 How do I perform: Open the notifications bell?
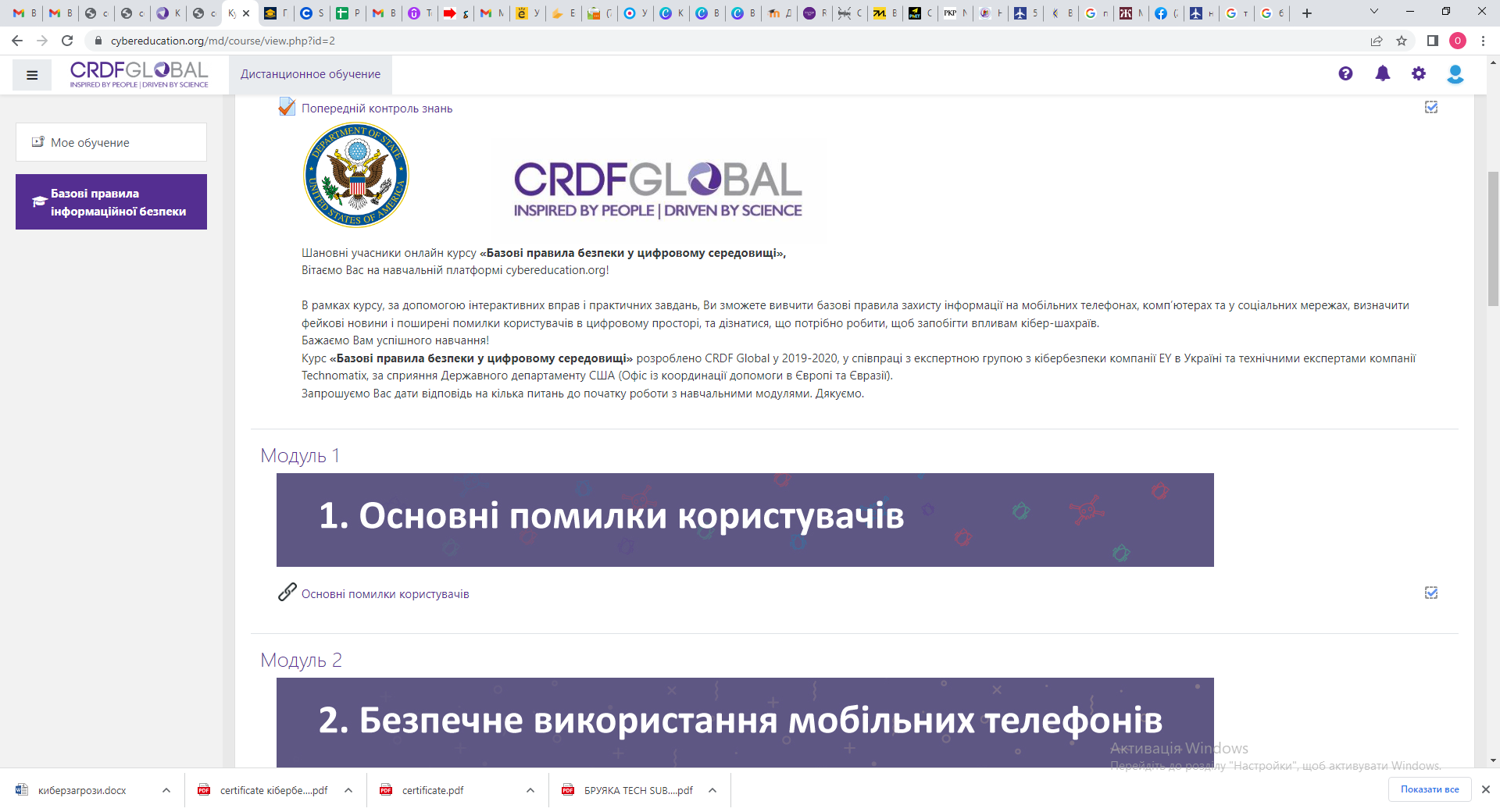pyautogui.click(x=1382, y=73)
